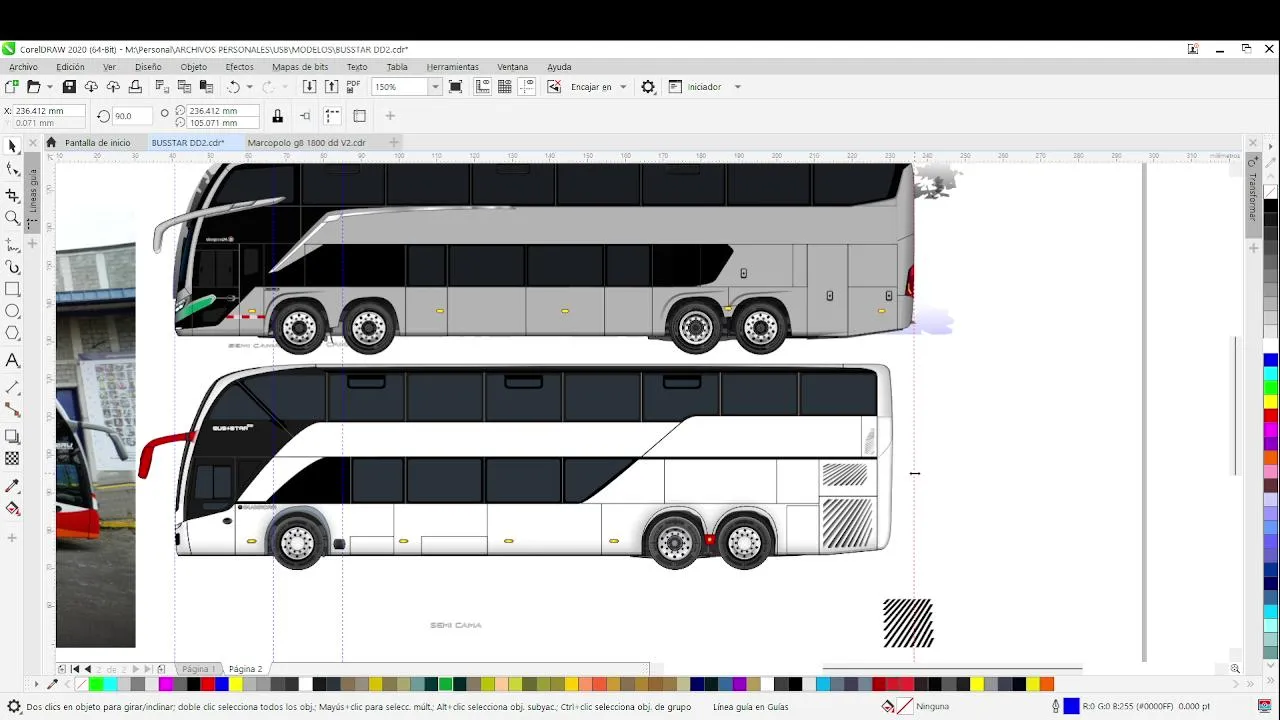Viewport: 1280px width, 720px height.
Task: Expand the Transformar docker tab
Action: point(1251,196)
